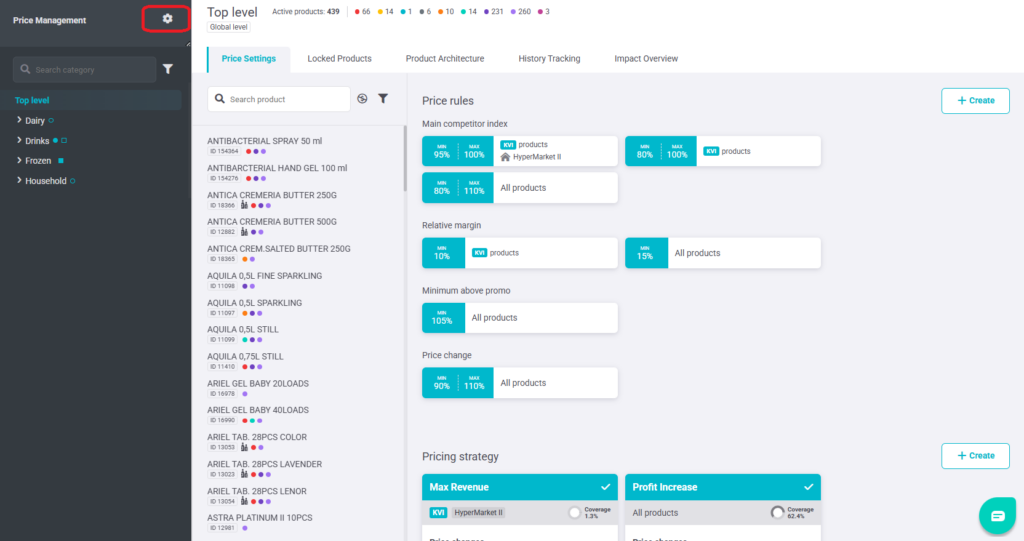
Task: Open the chat support bubble
Action: [x=997, y=516]
